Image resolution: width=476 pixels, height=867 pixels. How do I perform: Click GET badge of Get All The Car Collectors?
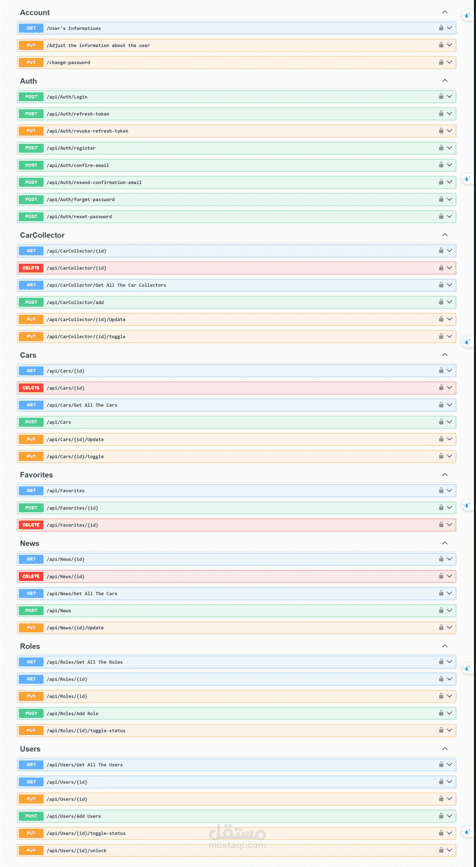(x=31, y=285)
